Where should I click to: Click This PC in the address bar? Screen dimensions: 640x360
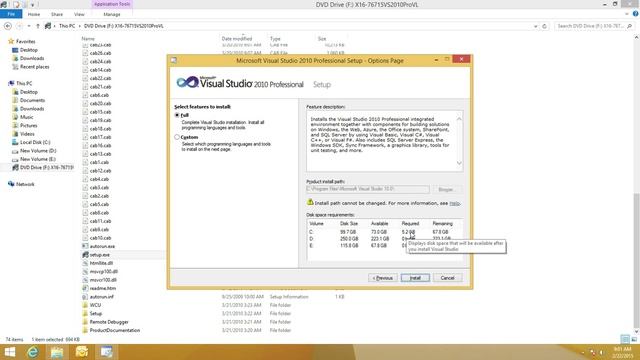tap(67, 26)
